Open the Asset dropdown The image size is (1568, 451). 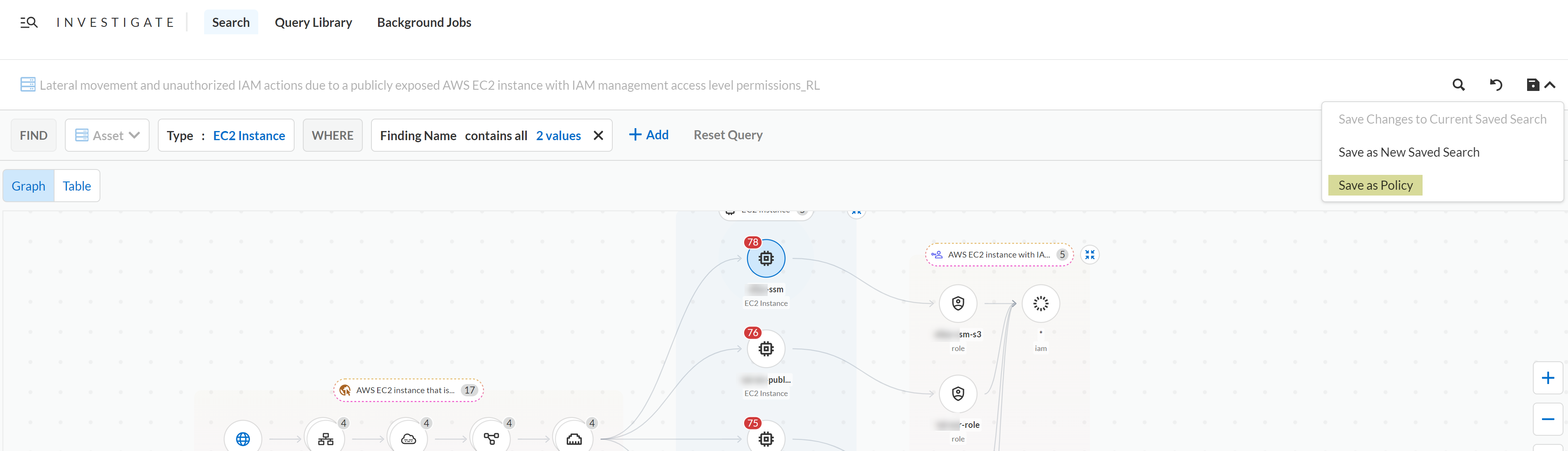point(107,135)
